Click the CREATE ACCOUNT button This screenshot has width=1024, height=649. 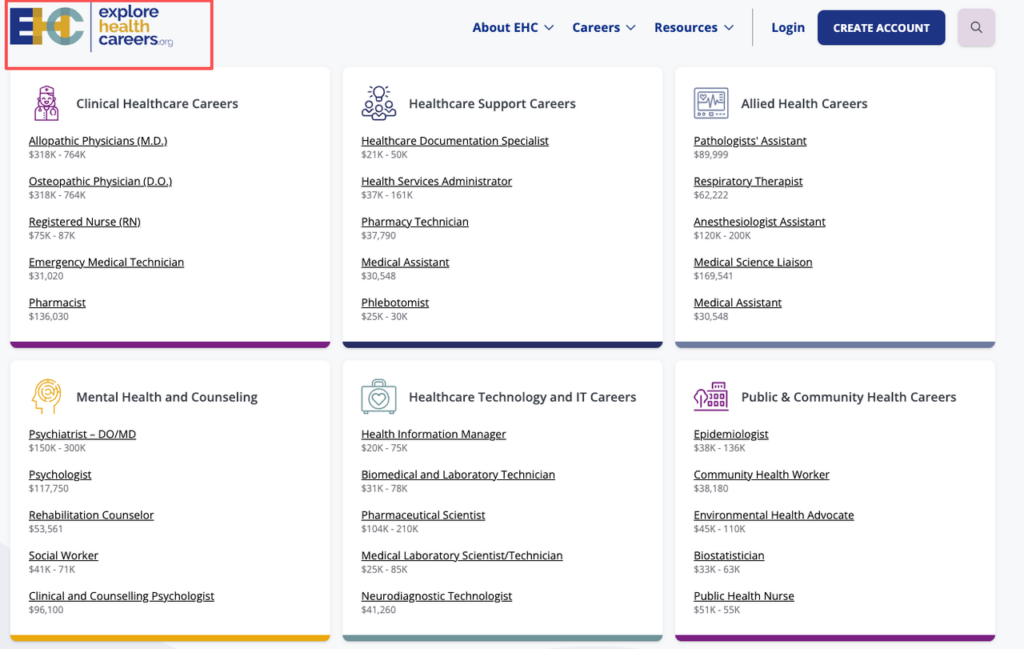pos(881,27)
